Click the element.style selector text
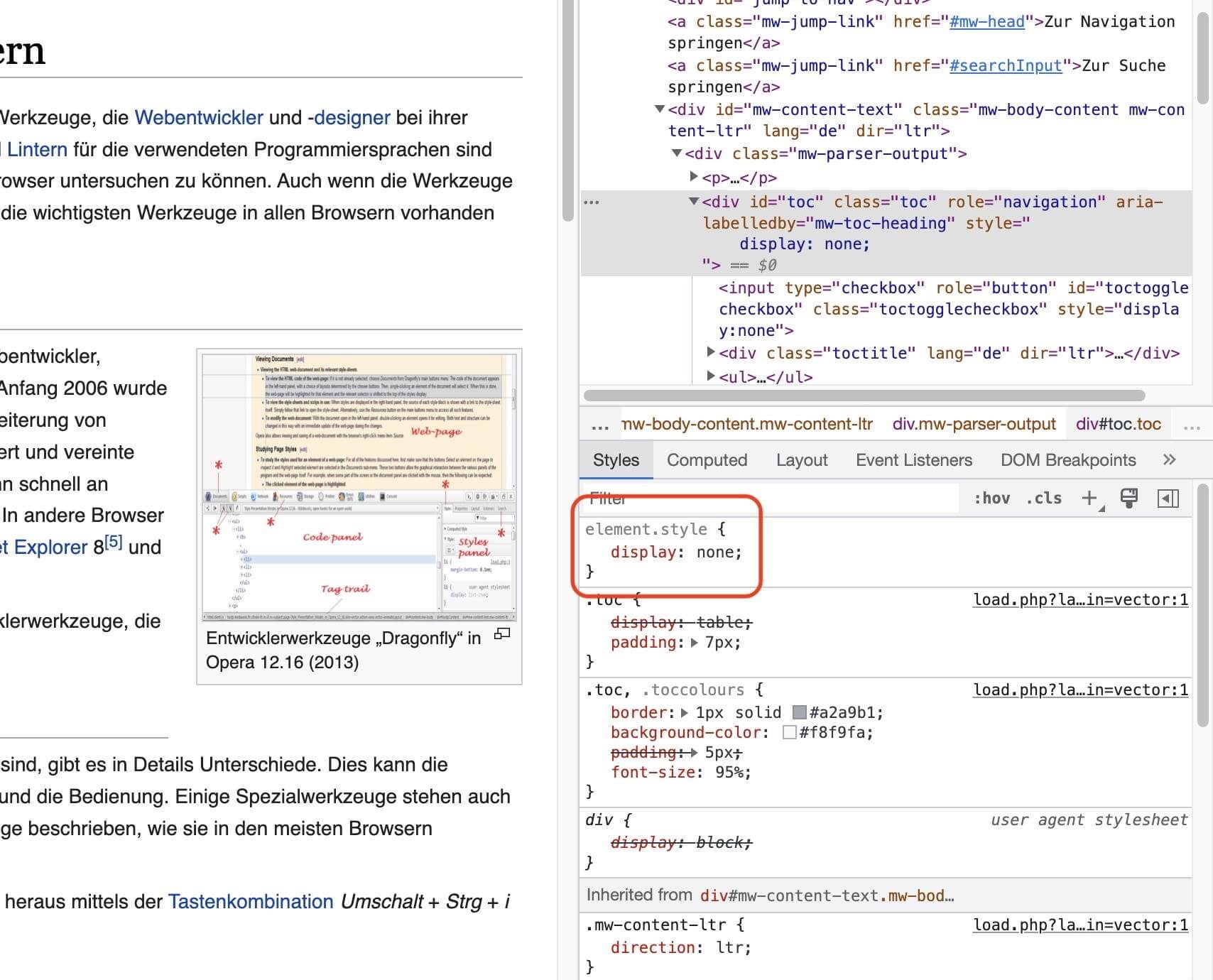Image resolution: width=1213 pixels, height=980 pixels. (646, 530)
